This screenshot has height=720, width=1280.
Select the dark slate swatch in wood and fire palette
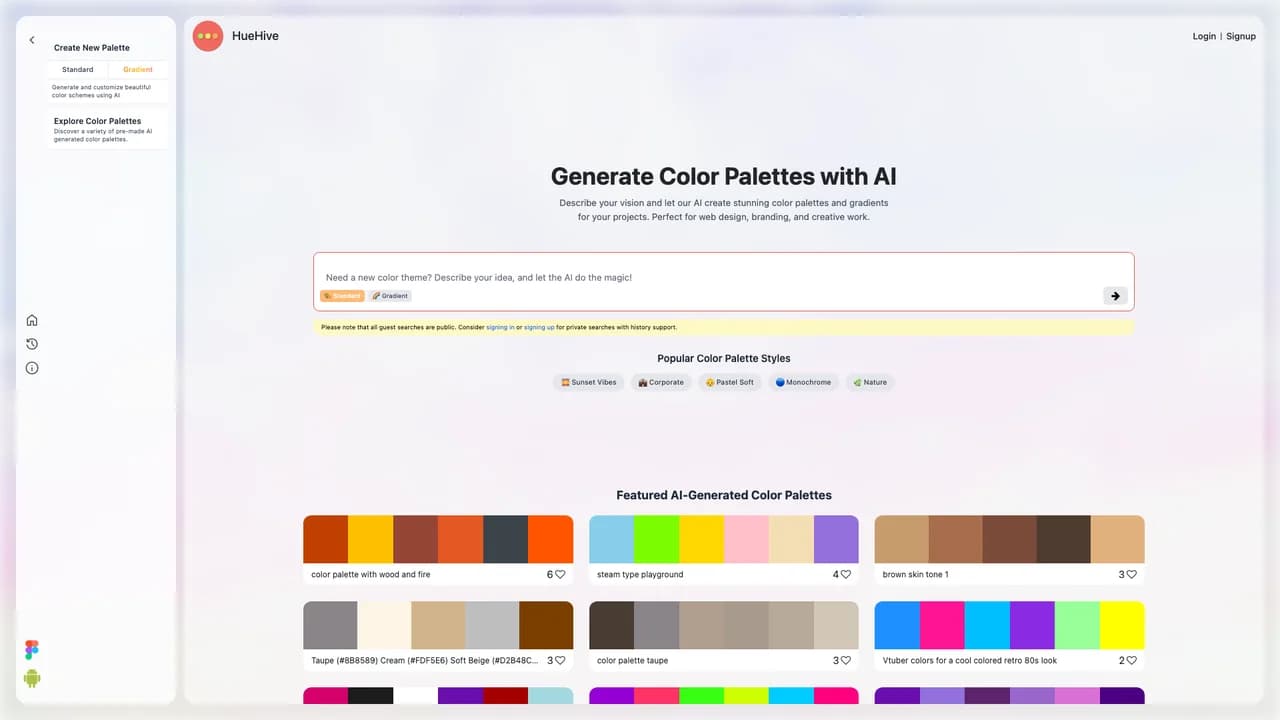(x=505, y=539)
